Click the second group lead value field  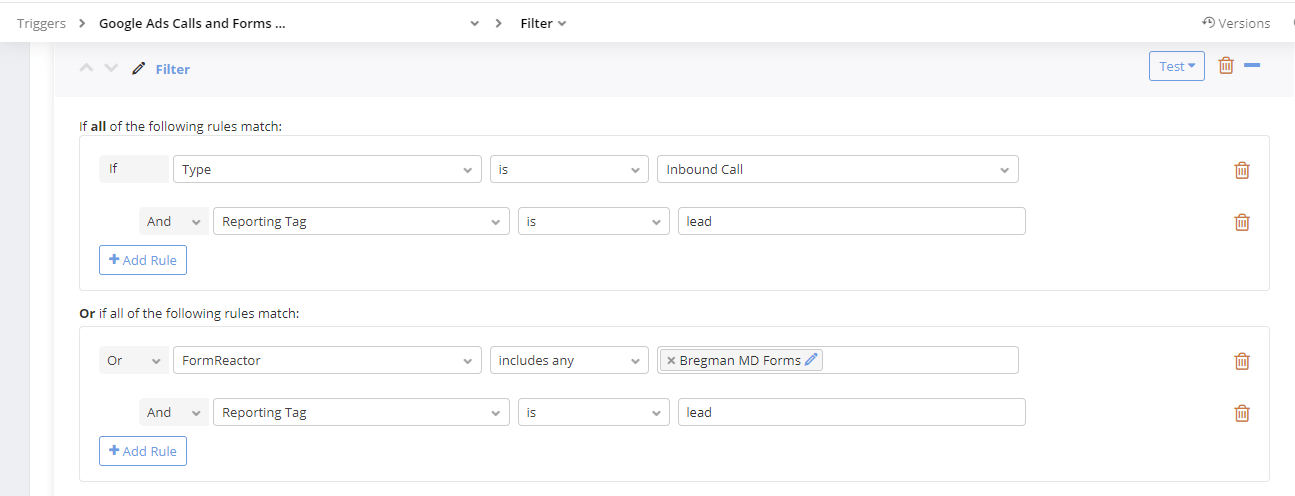click(850, 413)
